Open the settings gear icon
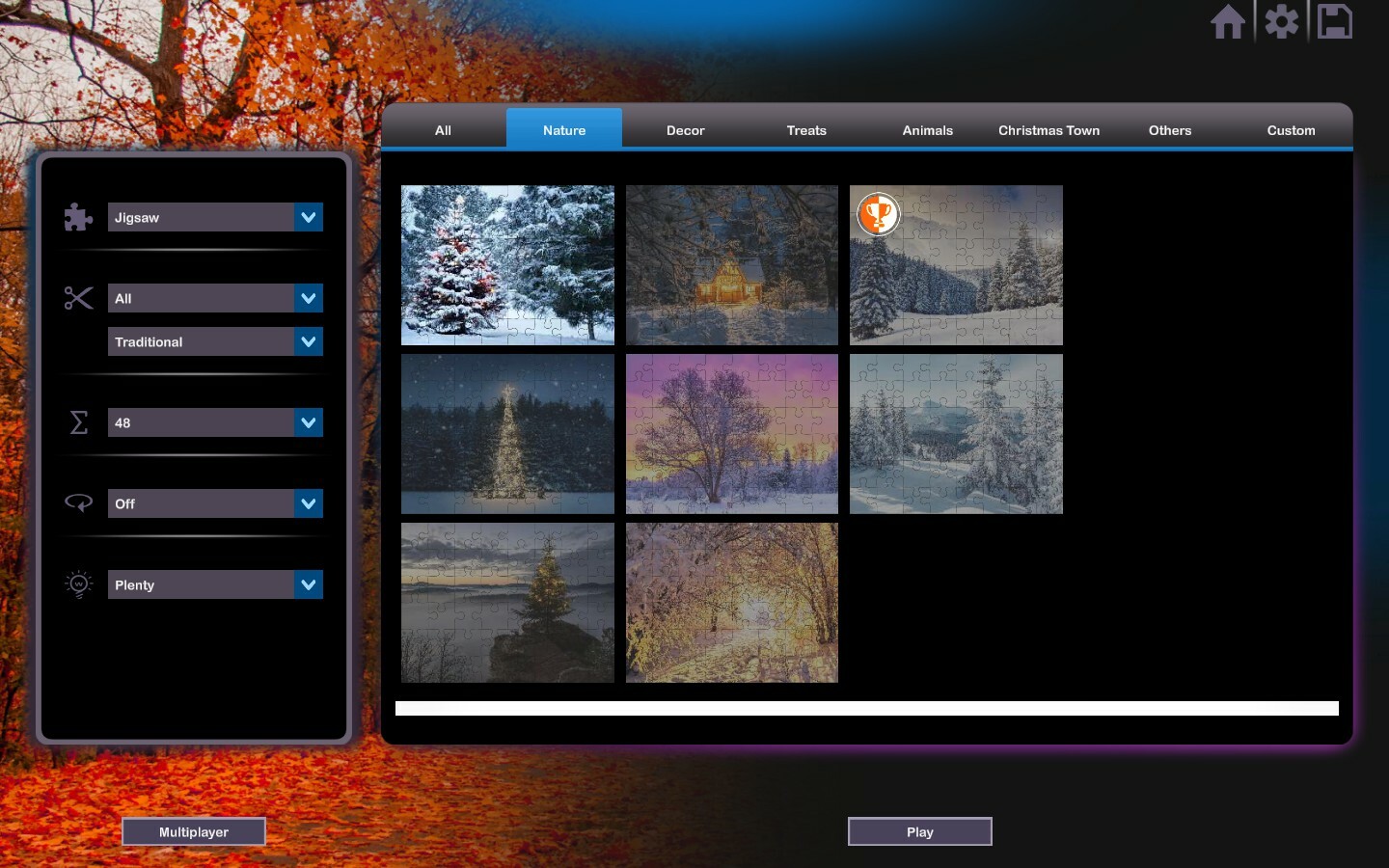 pyautogui.click(x=1281, y=21)
